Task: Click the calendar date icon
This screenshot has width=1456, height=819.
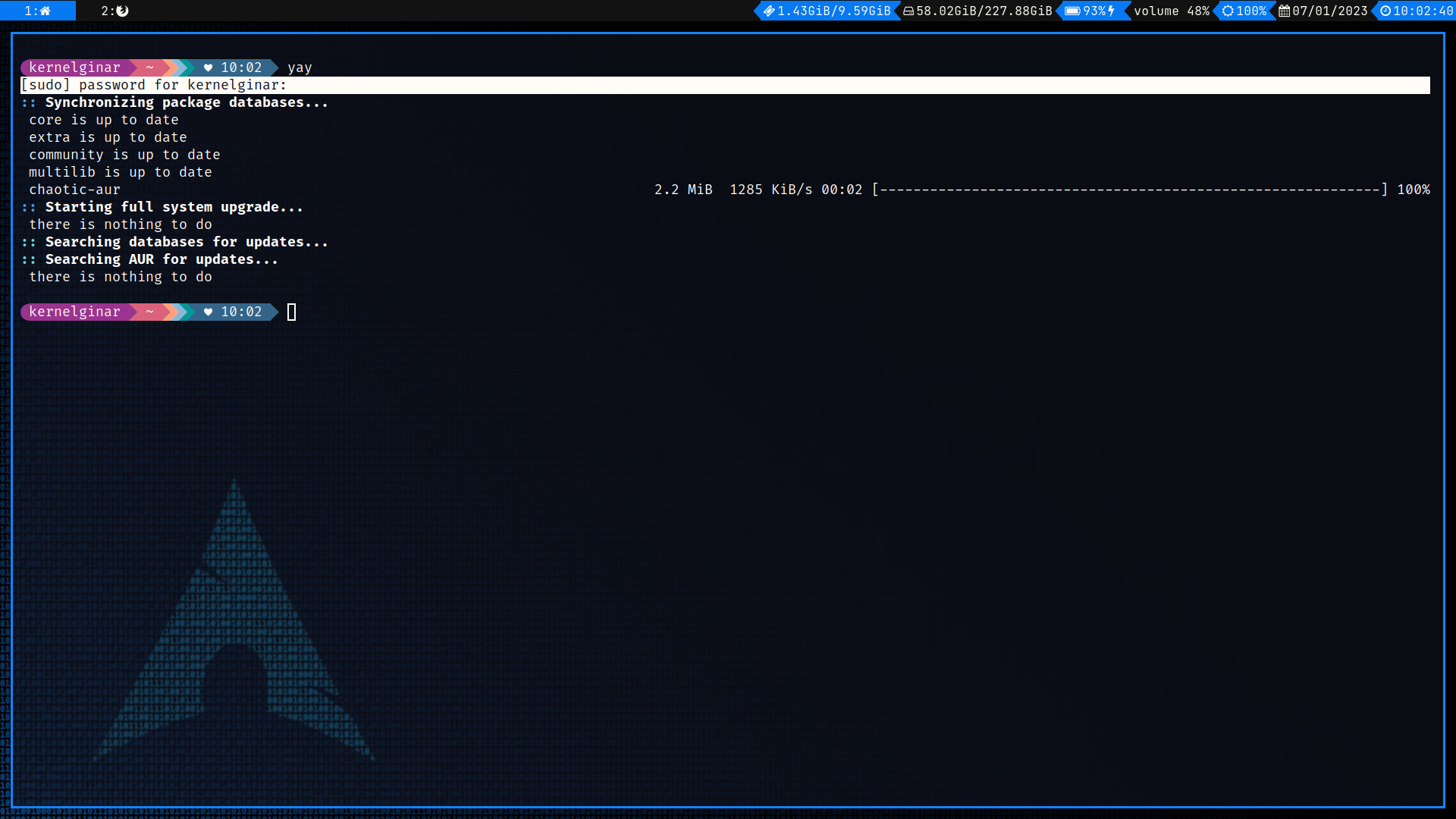Action: 1284,11
